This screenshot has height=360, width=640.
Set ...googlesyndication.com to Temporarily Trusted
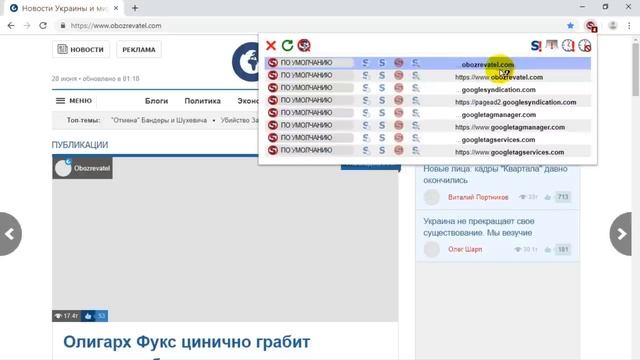click(366, 88)
